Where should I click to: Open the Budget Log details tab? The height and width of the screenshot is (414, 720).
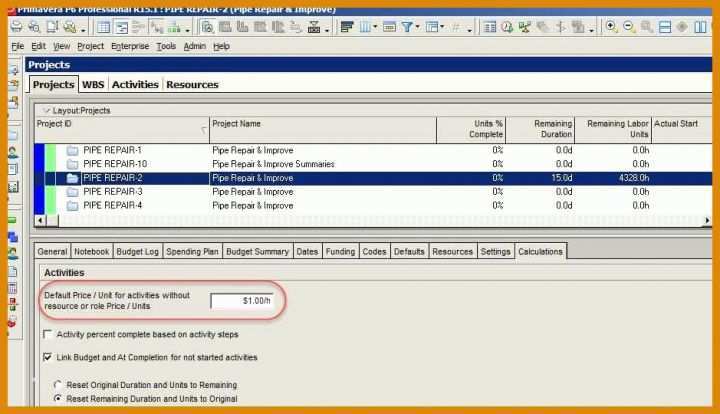pos(137,252)
